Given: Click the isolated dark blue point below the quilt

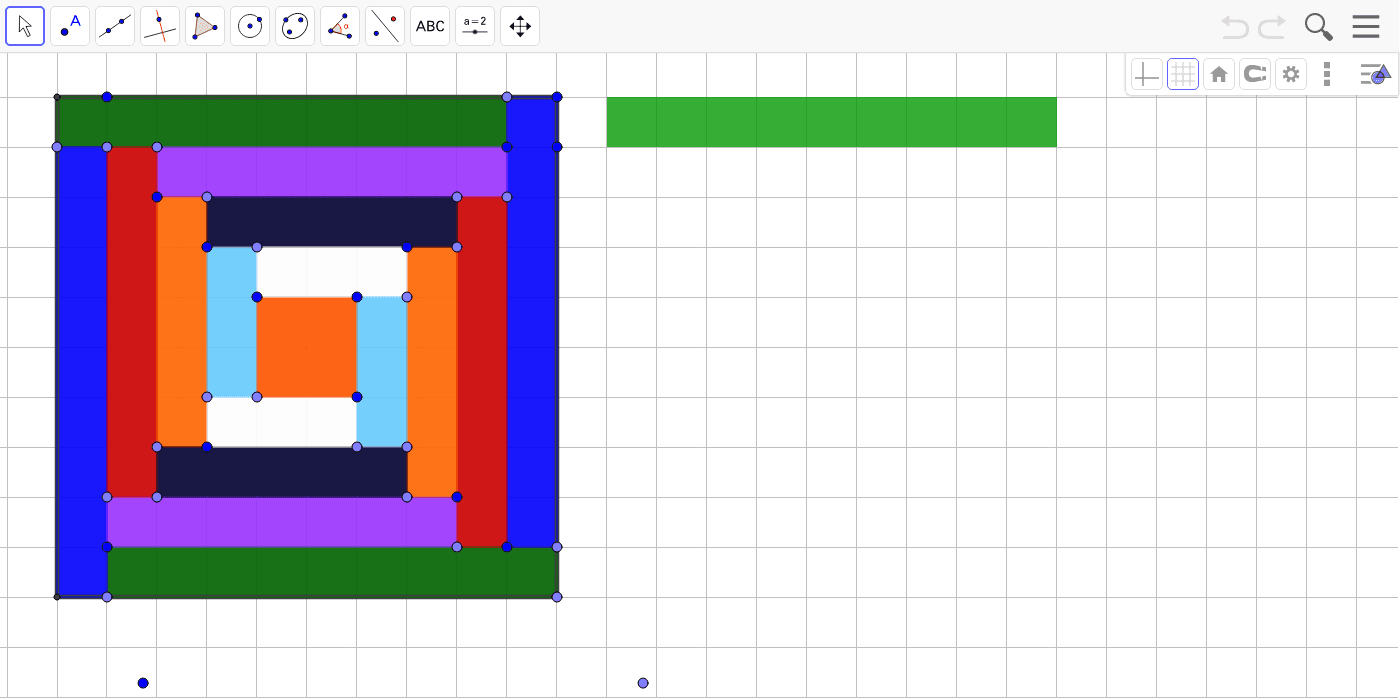Looking at the screenshot, I should coord(143,683).
